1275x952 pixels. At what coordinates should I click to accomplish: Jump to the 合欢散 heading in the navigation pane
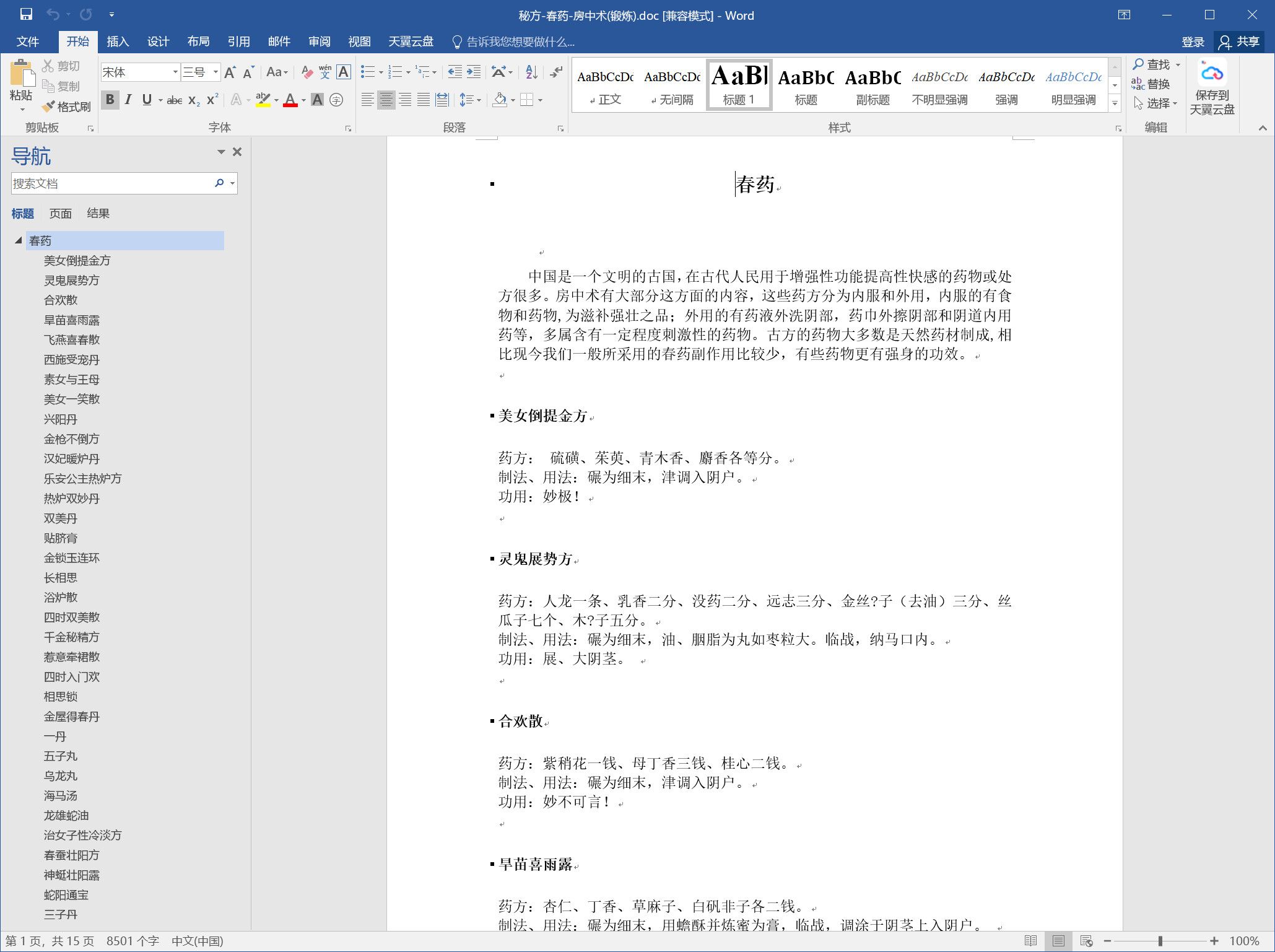61,300
